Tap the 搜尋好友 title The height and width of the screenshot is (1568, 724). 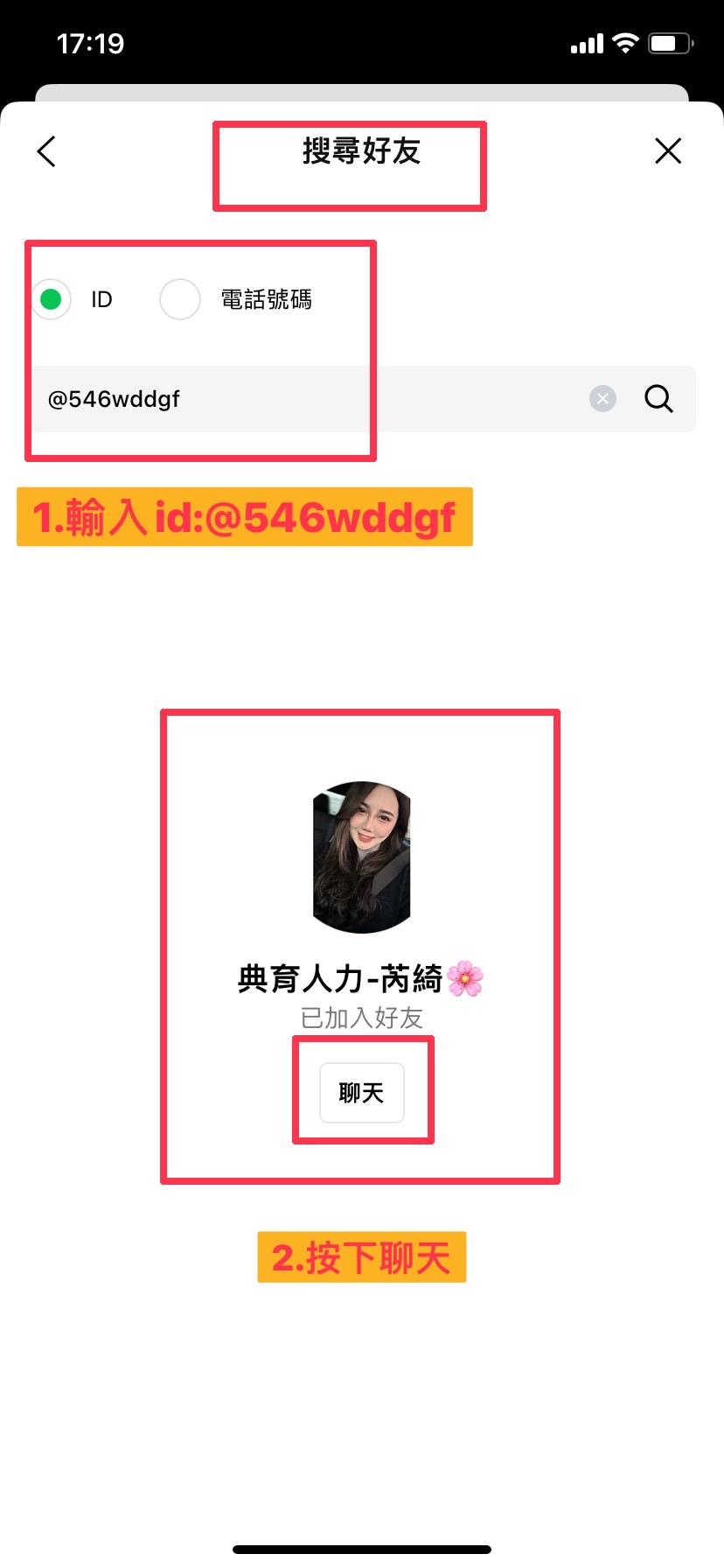pyautogui.click(x=362, y=151)
